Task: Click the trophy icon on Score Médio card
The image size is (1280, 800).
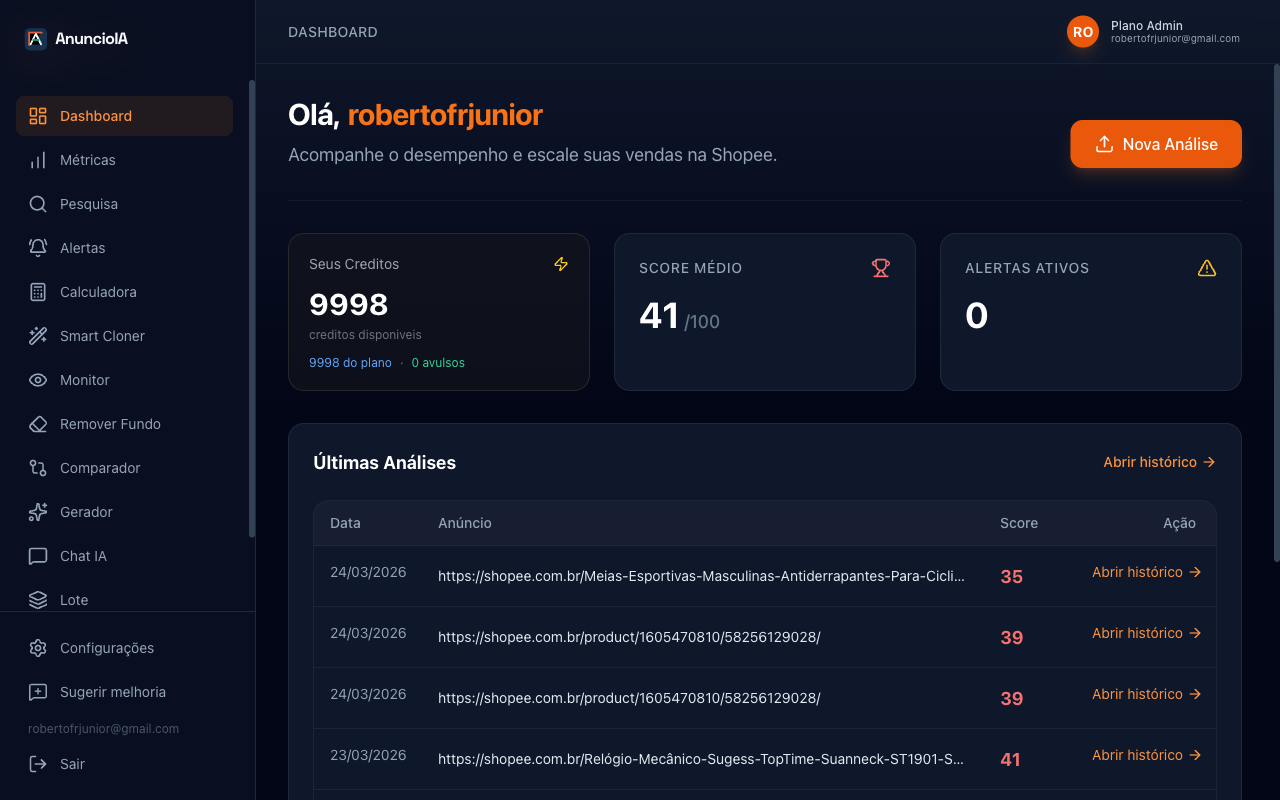Action: 880,268
